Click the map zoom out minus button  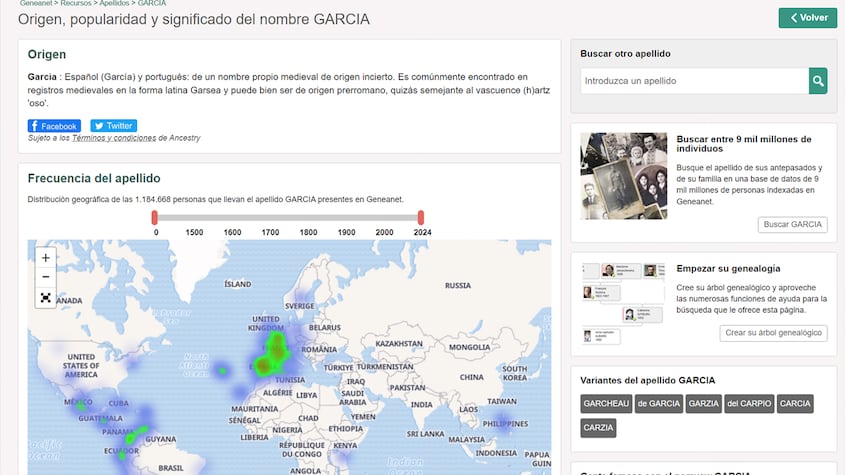pyautogui.click(x=46, y=277)
